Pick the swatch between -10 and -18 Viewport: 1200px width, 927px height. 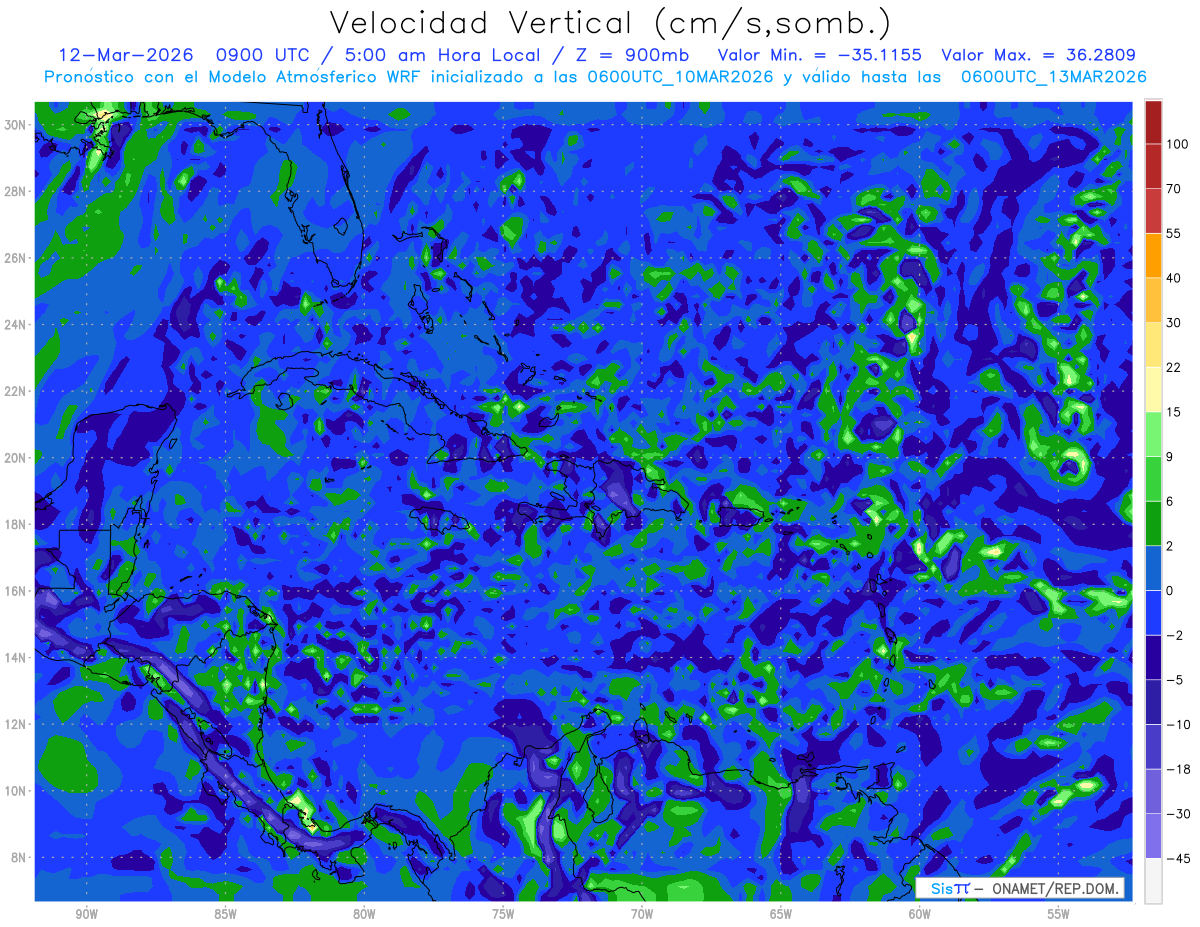1153,746
